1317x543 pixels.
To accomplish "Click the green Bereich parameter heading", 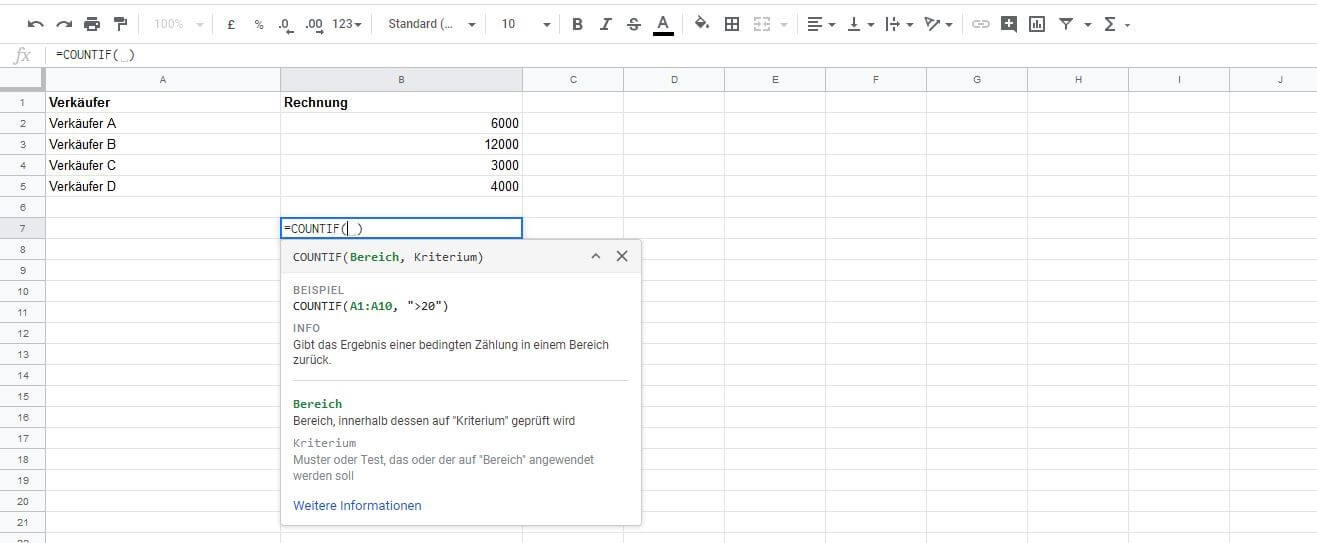I will [x=317, y=404].
